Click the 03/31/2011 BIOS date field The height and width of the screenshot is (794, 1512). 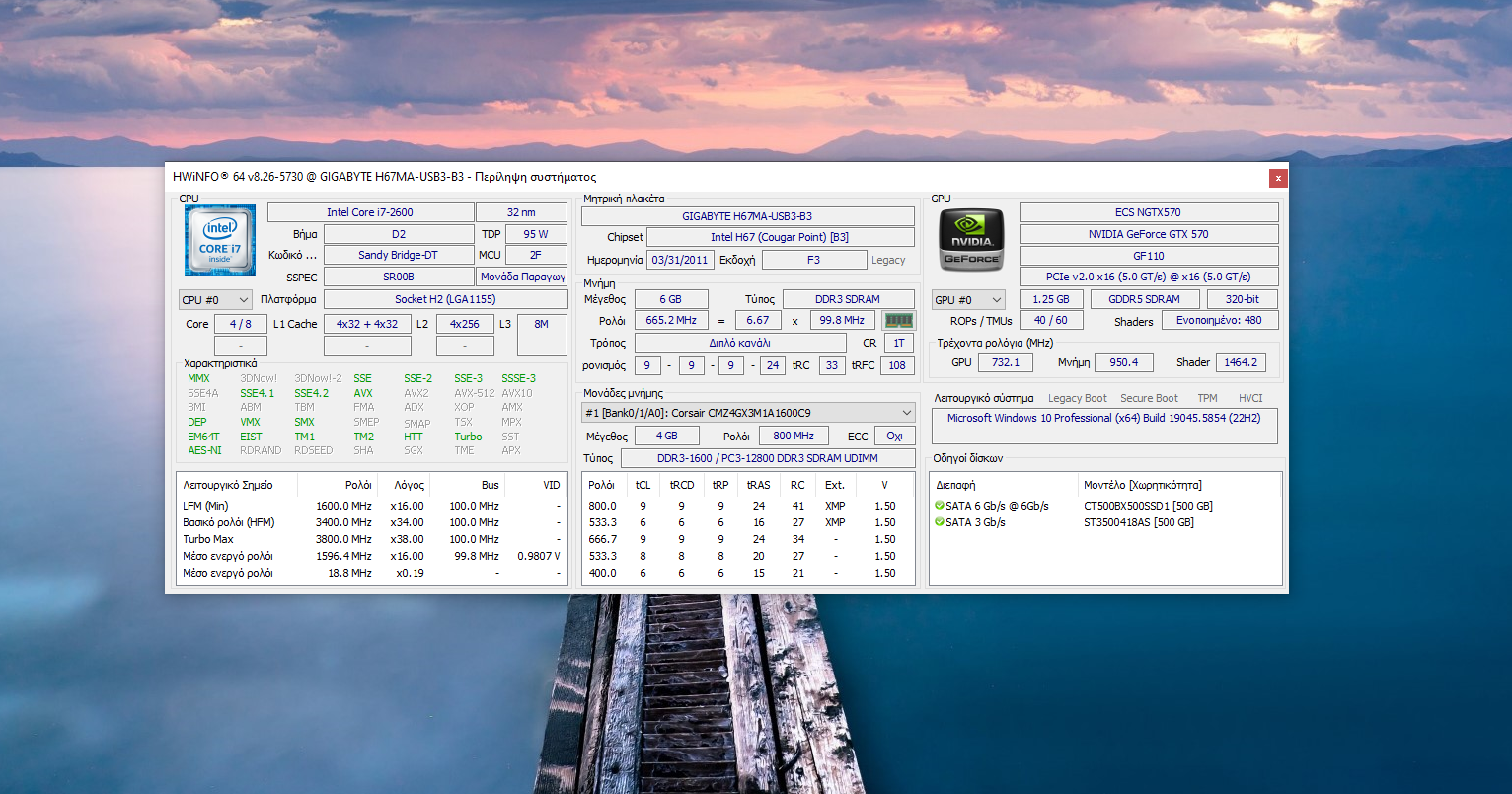(680, 260)
